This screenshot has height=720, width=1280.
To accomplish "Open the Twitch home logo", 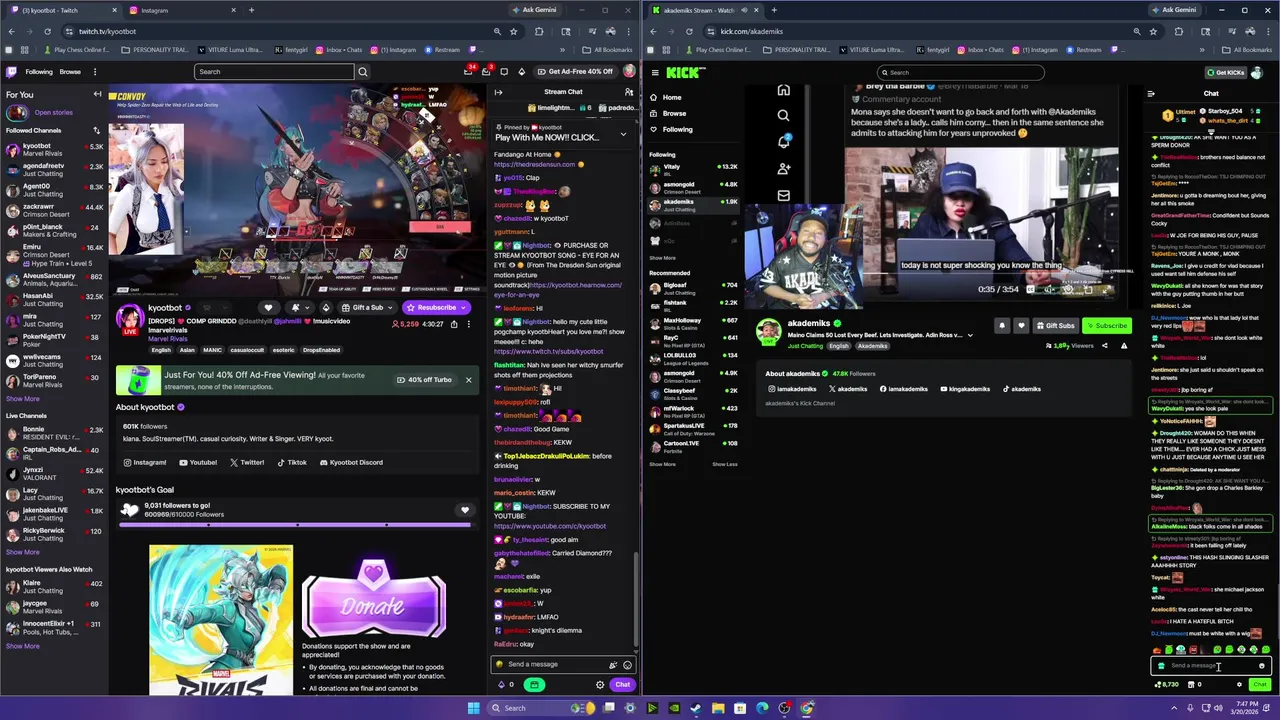I will pyautogui.click(x=12, y=72).
